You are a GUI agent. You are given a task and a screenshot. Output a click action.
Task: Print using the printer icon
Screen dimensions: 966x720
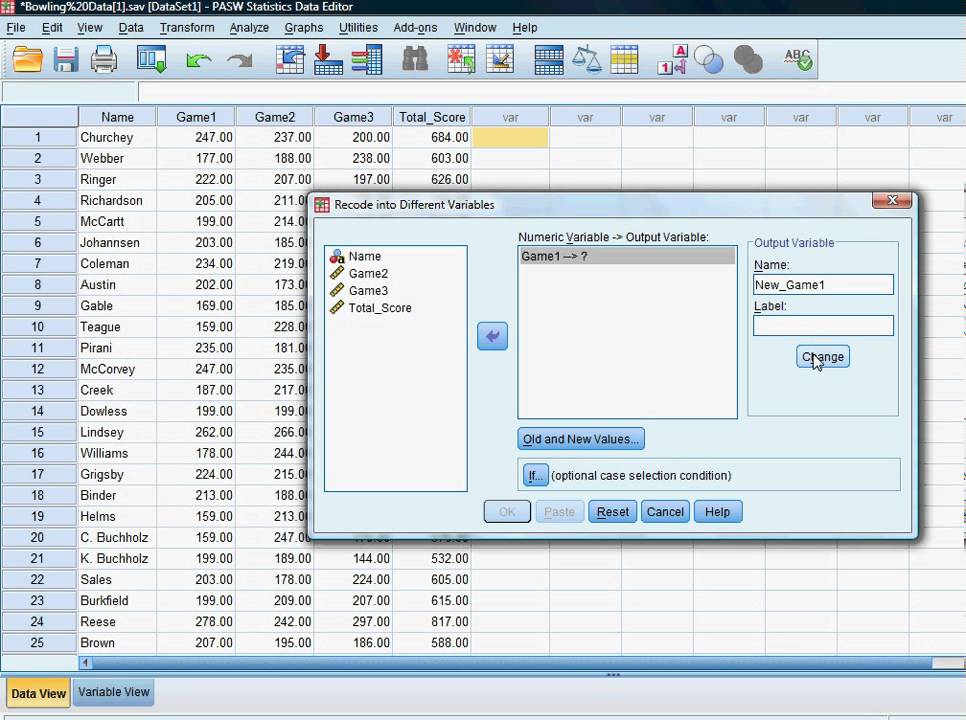point(104,60)
